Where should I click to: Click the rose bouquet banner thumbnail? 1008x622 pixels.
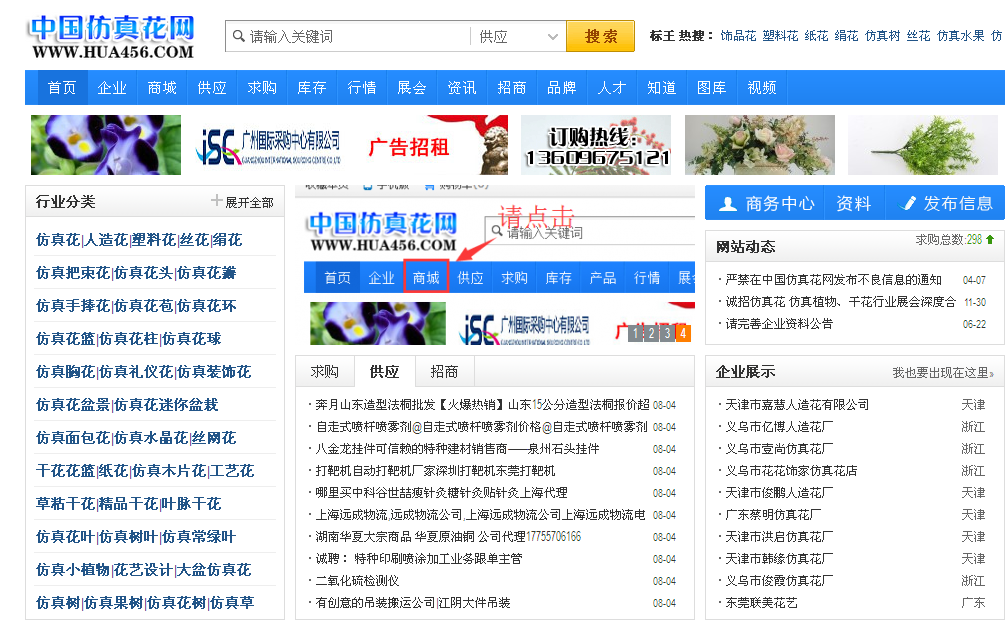[x=760, y=145]
